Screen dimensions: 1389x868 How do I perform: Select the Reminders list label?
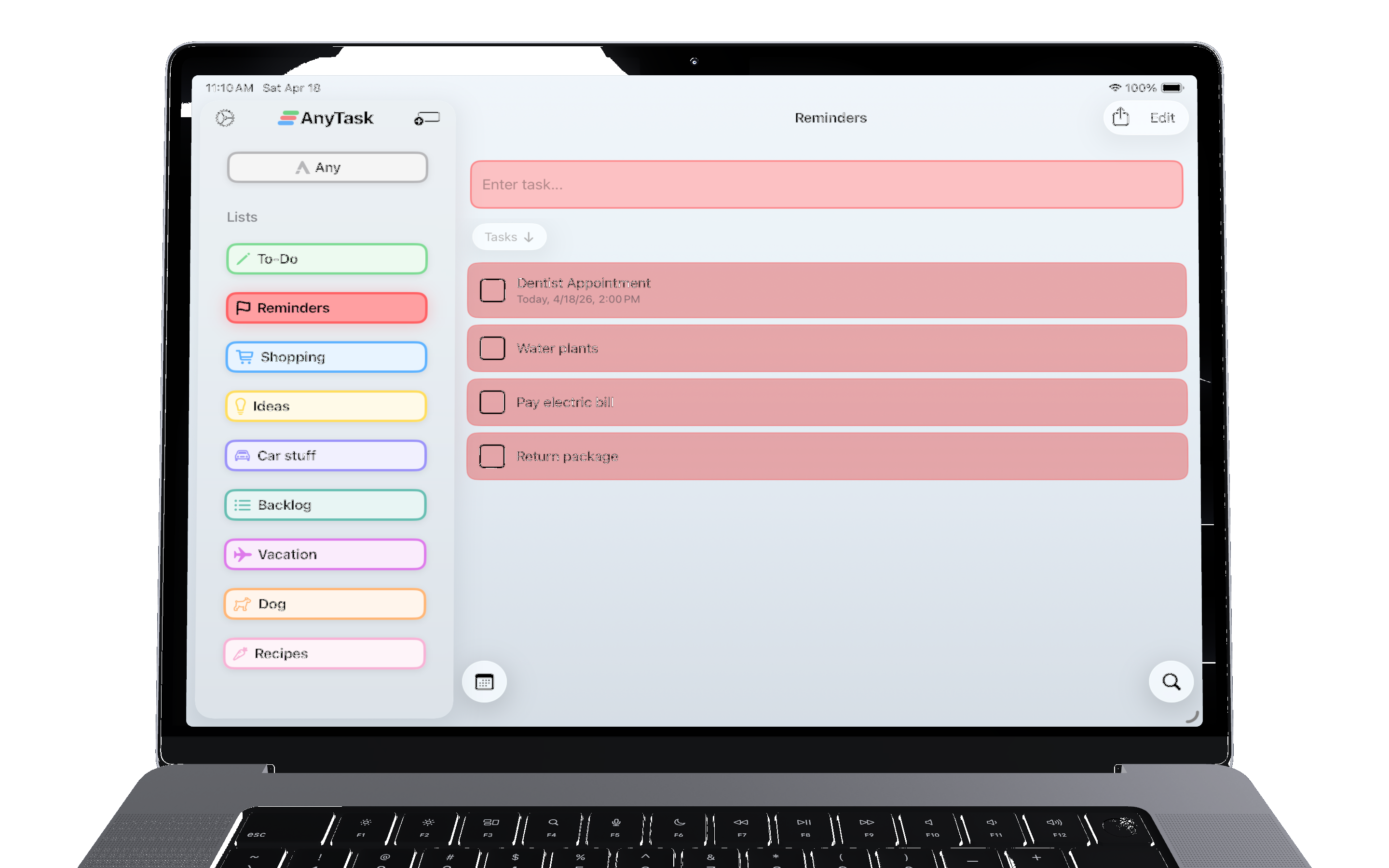[293, 308]
